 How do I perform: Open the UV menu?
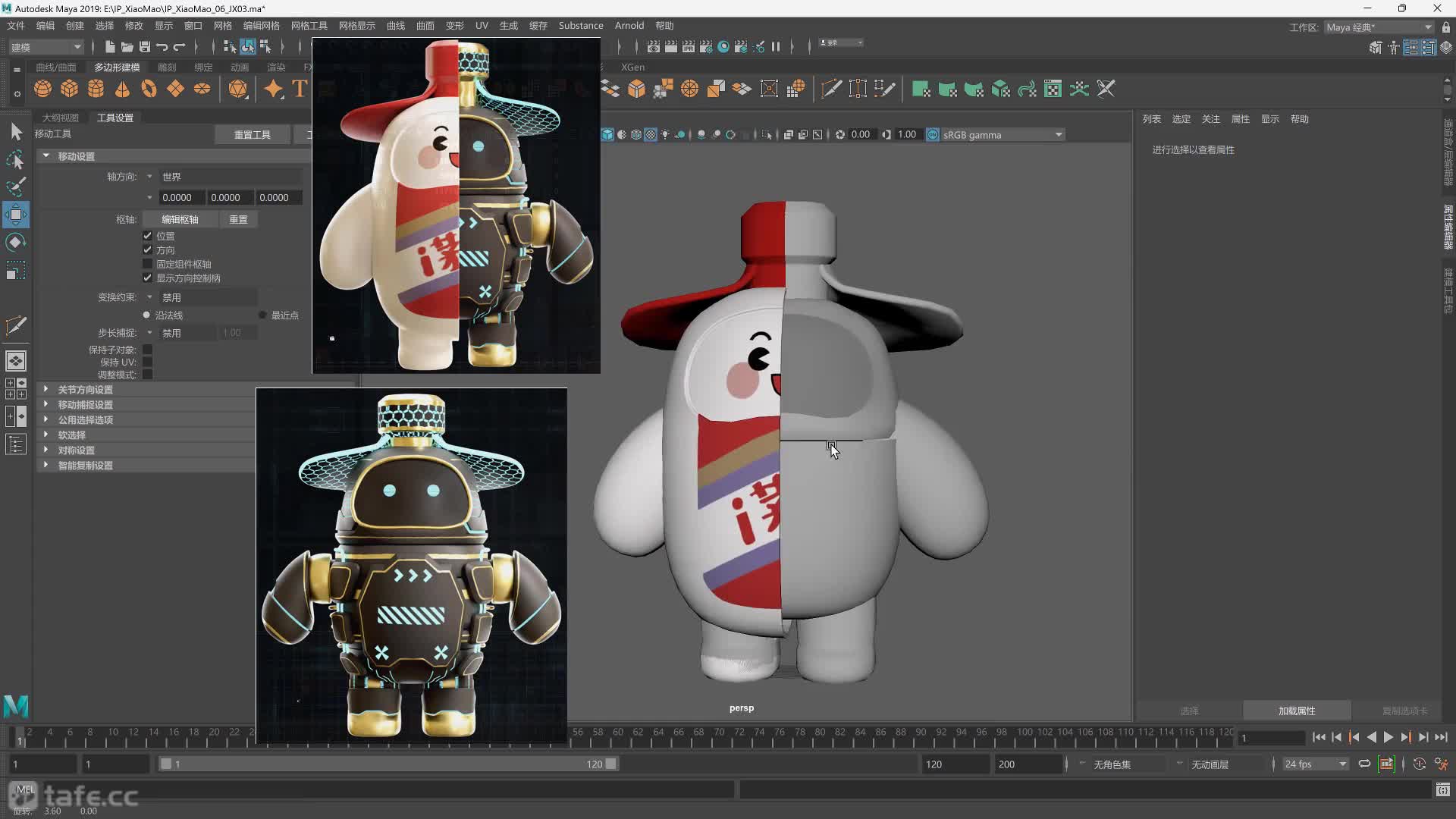pos(482,25)
